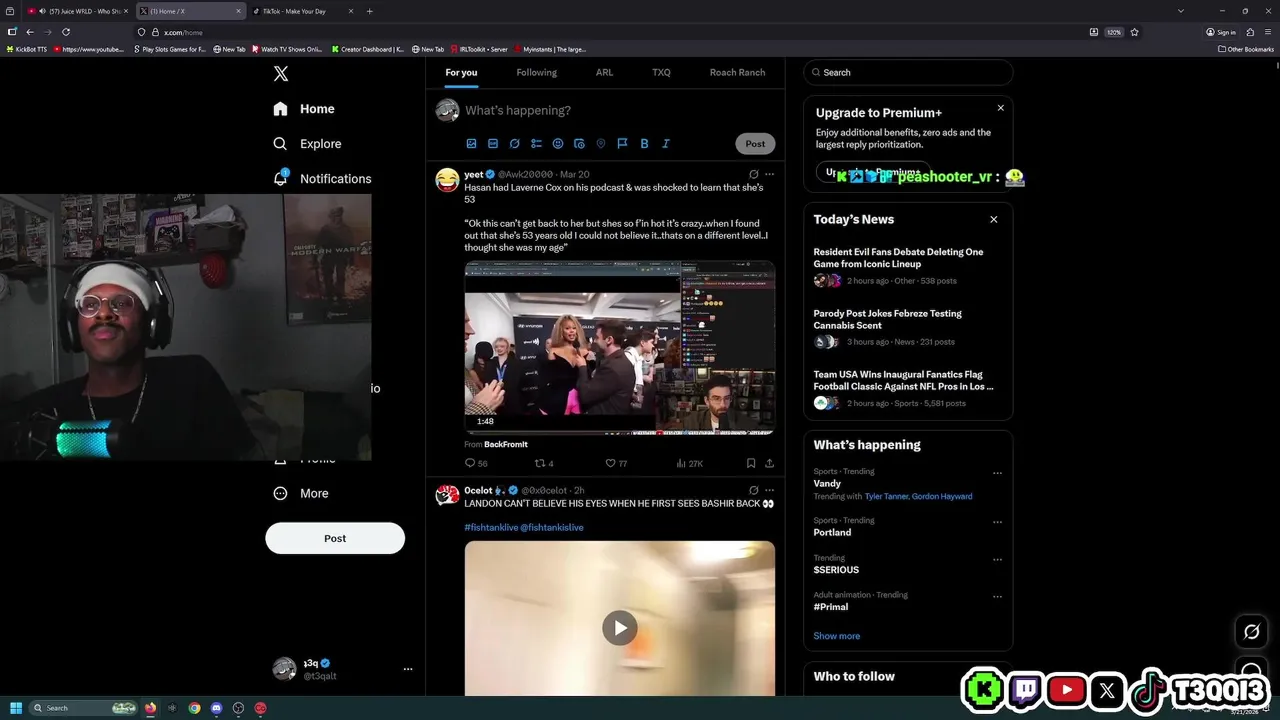View analytics for yeet's post
Viewport: 1280px width, 720px height.
click(x=690, y=463)
